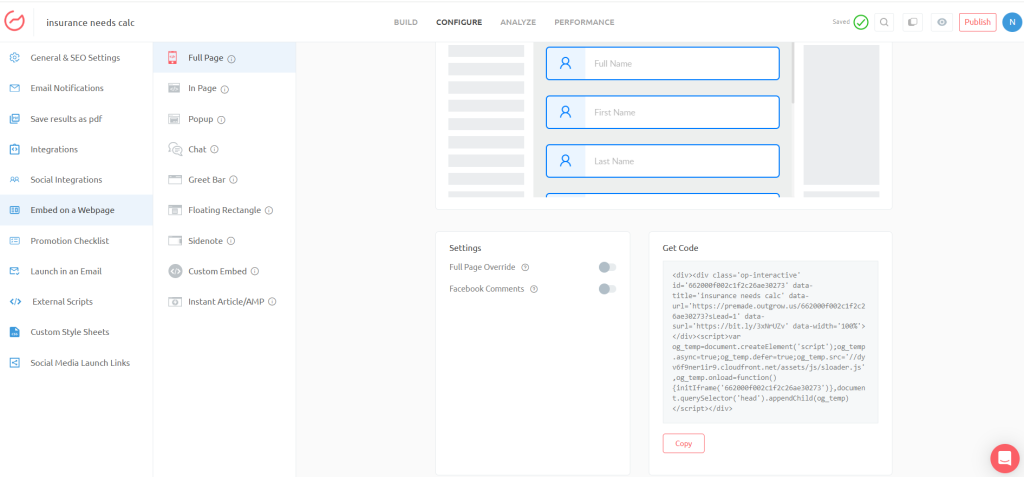Switch to the BUILD tab
The width and height of the screenshot is (1024, 477).
[x=406, y=22]
